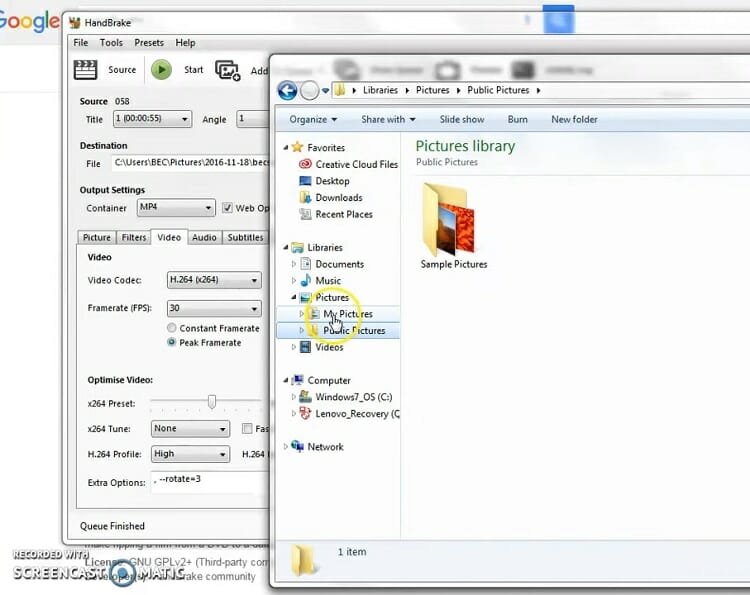Click Public Pictures in the address breadcrumb
This screenshot has height=595, width=750.
498,90
